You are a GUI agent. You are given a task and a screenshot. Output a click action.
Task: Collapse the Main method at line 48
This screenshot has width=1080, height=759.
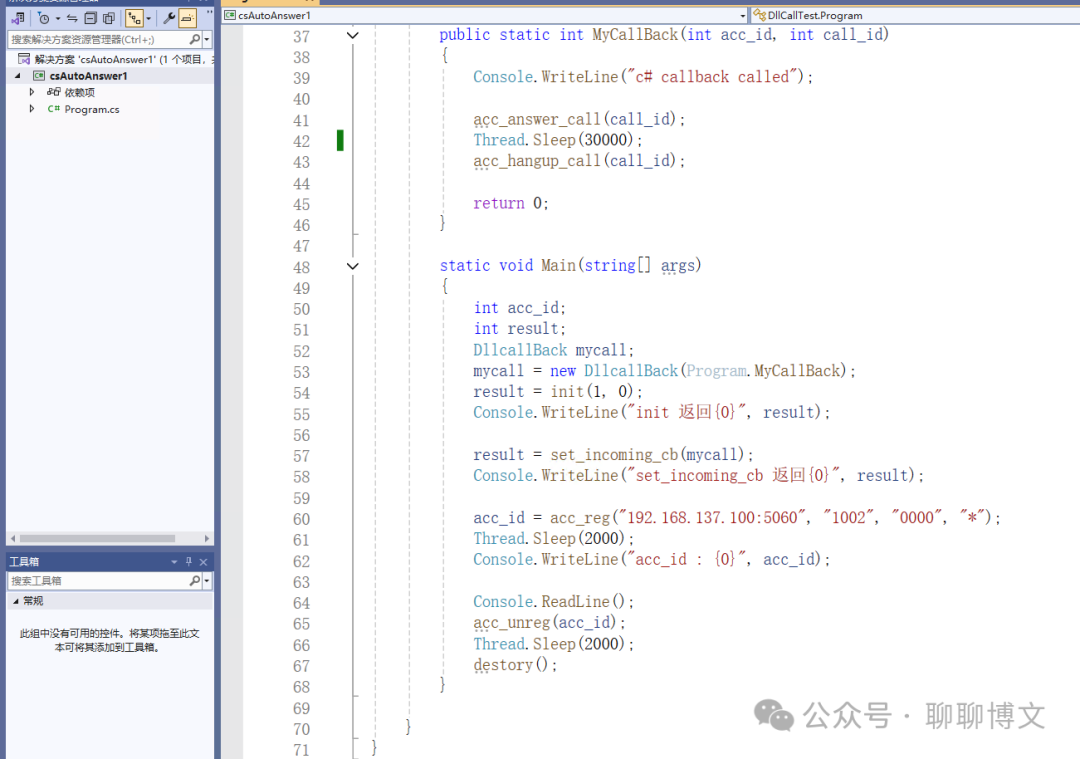pyautogui.click(x=352, y=266)
